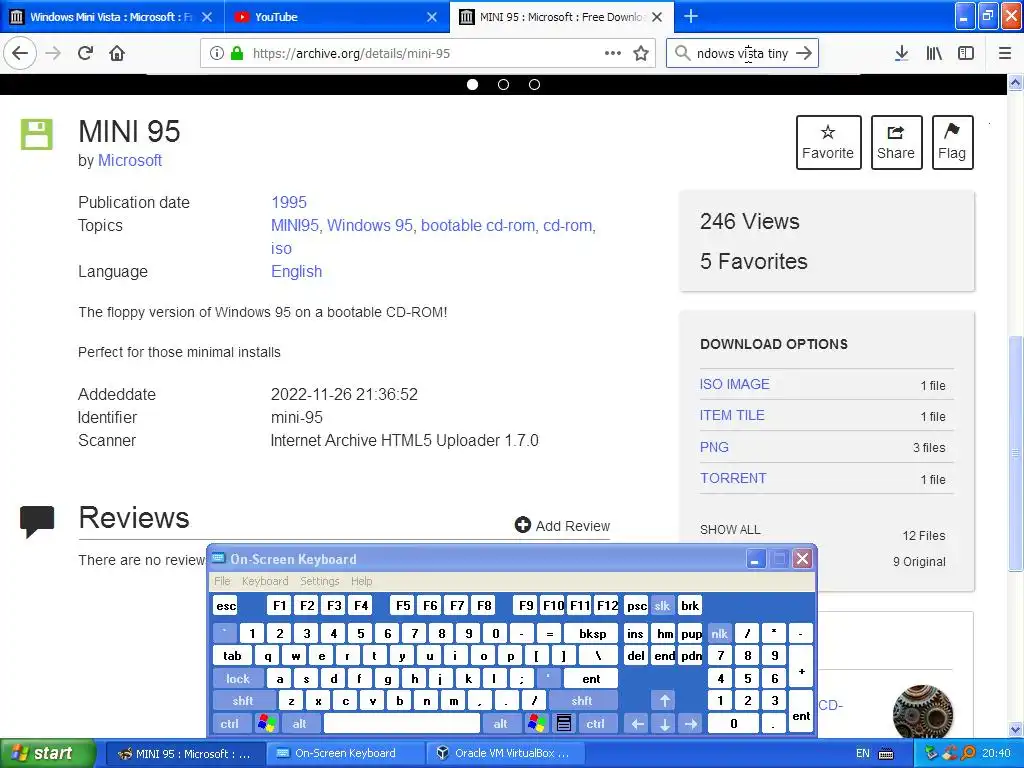Open the browser home page icon
The width and height of the screenshot is (1024, 768).
point(117,54)
